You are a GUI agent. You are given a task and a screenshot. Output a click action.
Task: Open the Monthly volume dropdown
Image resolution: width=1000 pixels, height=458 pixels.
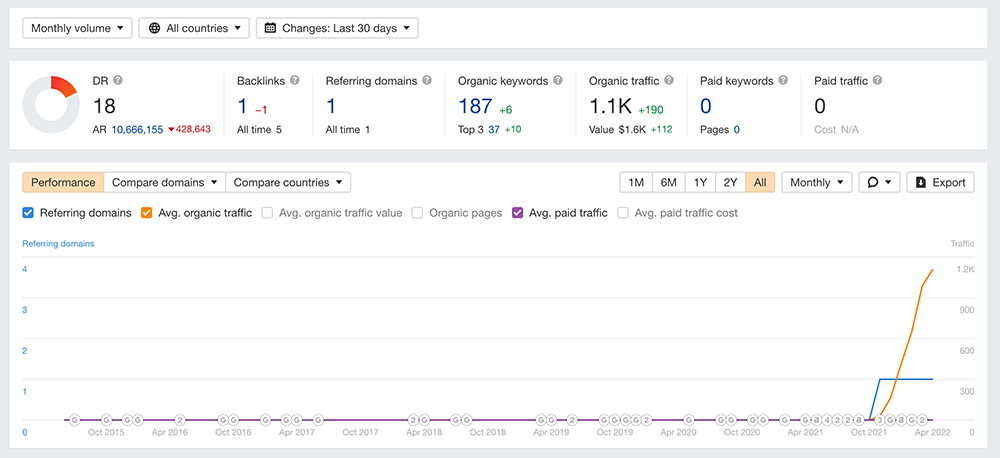point(77,28)
